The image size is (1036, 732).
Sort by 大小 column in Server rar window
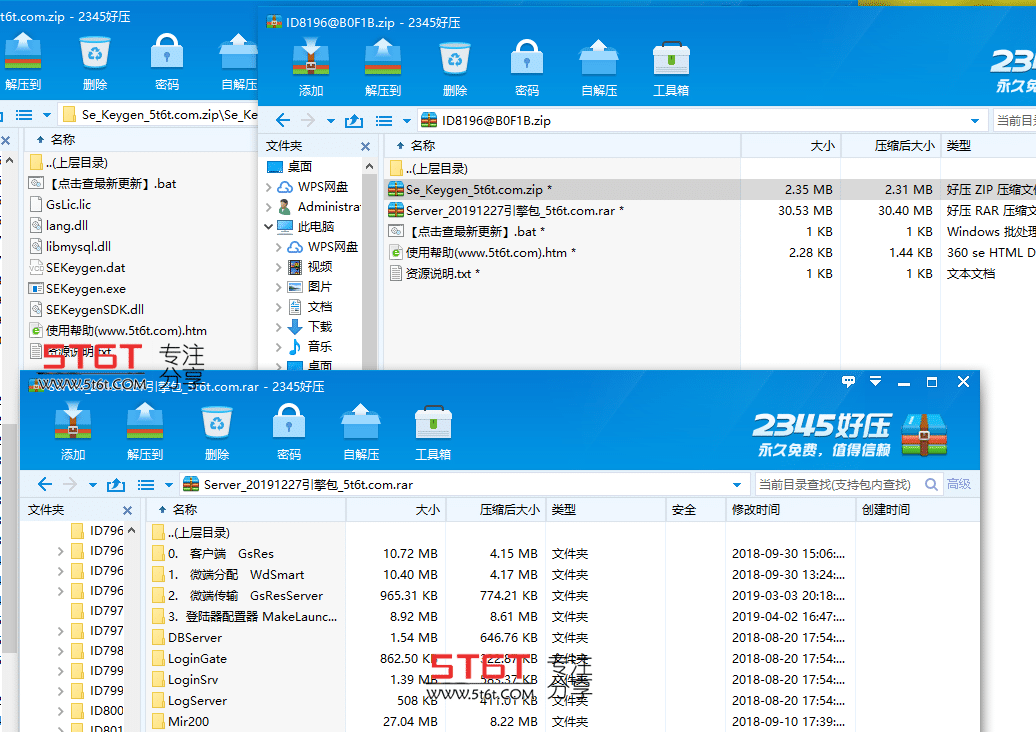click(396, 509)
